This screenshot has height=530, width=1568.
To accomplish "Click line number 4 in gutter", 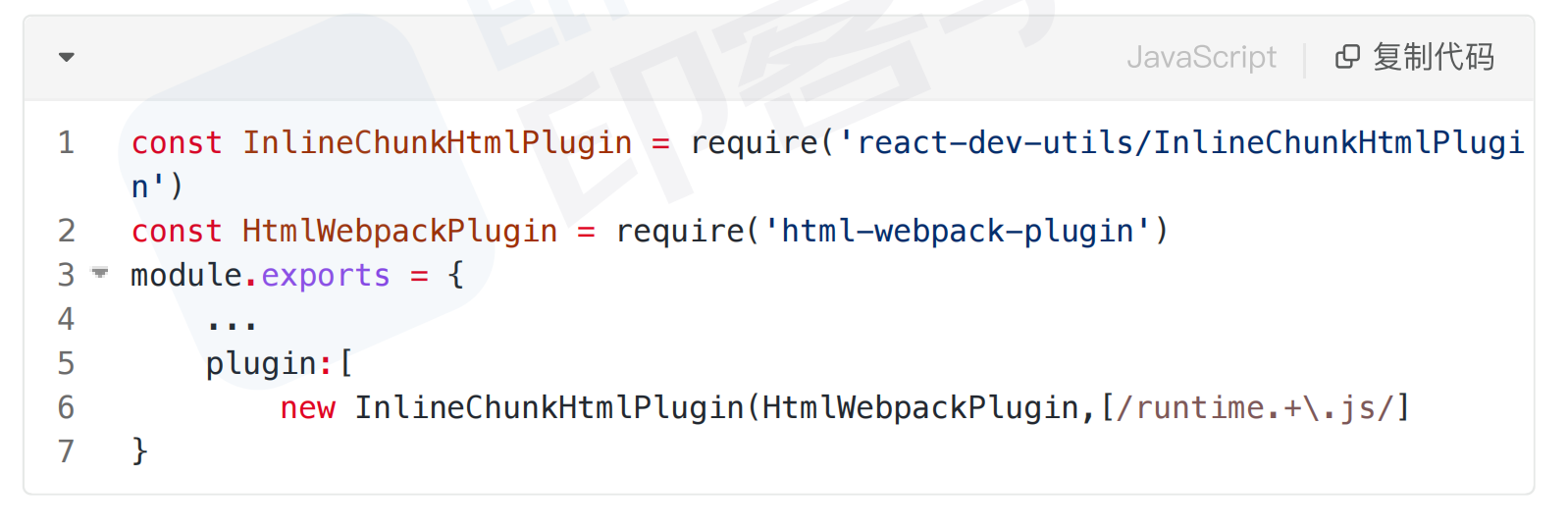I will tap(66, 319).
